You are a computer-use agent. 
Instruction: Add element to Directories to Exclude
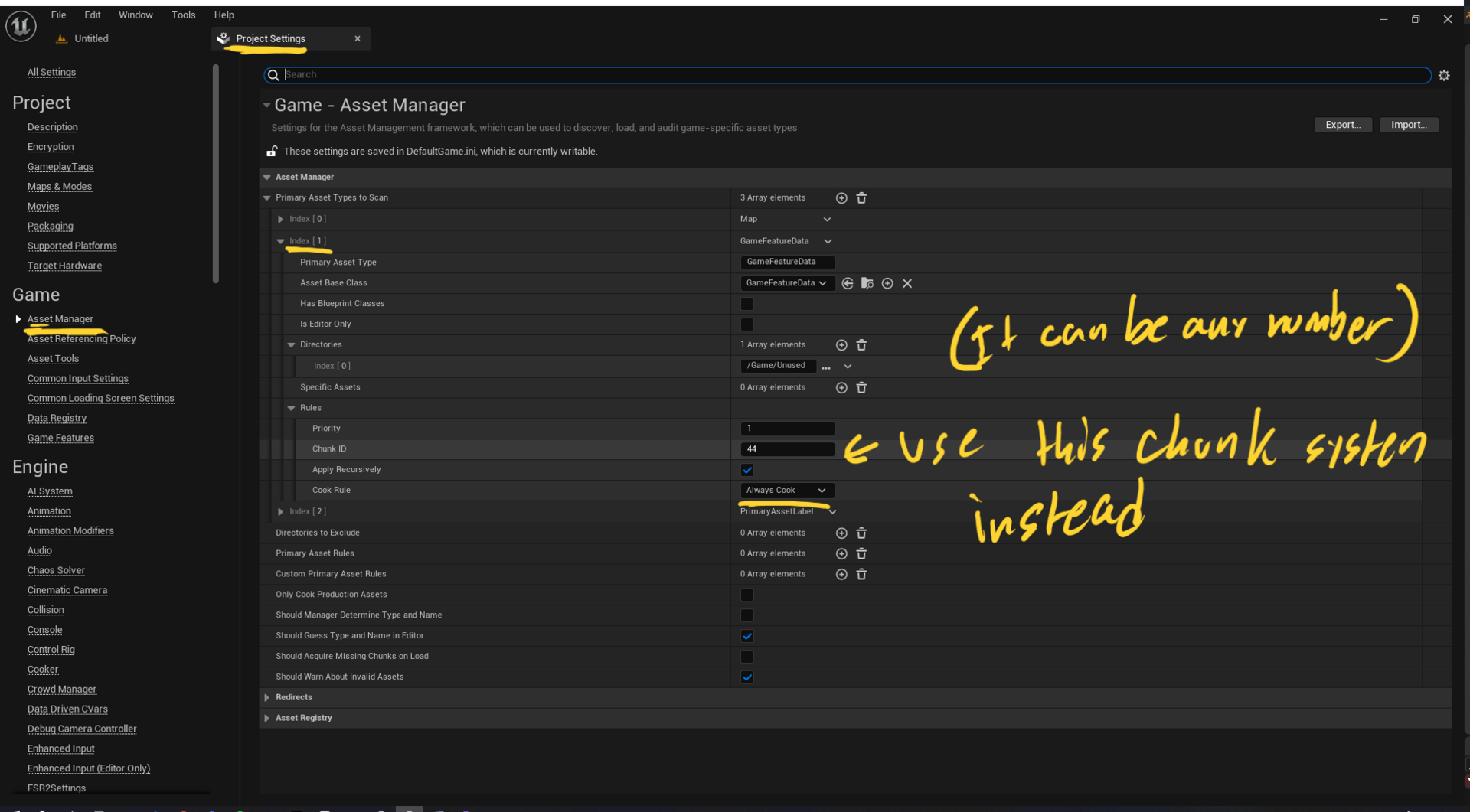pyautogui.click(x=841, y=533)
